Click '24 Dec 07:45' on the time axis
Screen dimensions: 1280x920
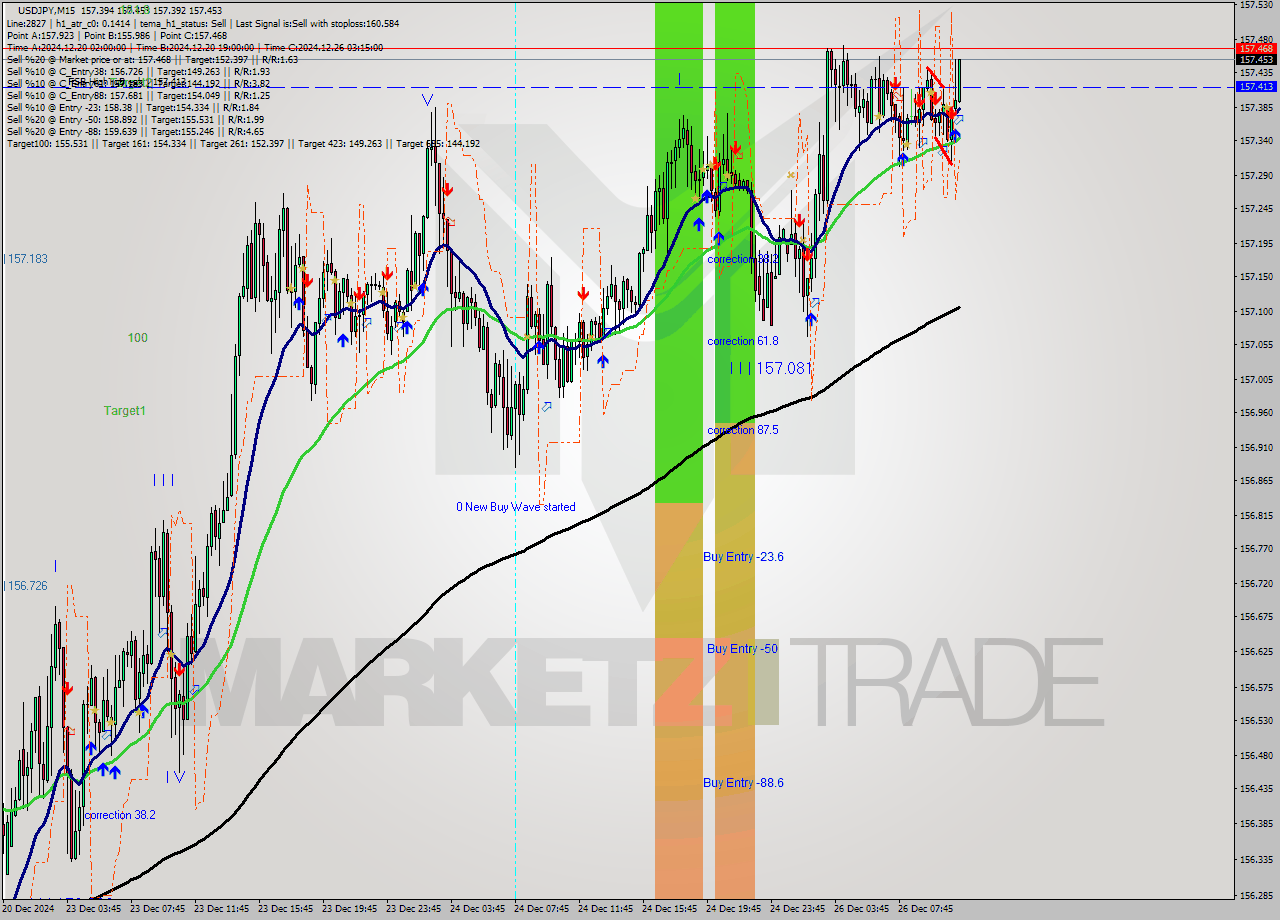pyautogui.click(x=541, y=909)
